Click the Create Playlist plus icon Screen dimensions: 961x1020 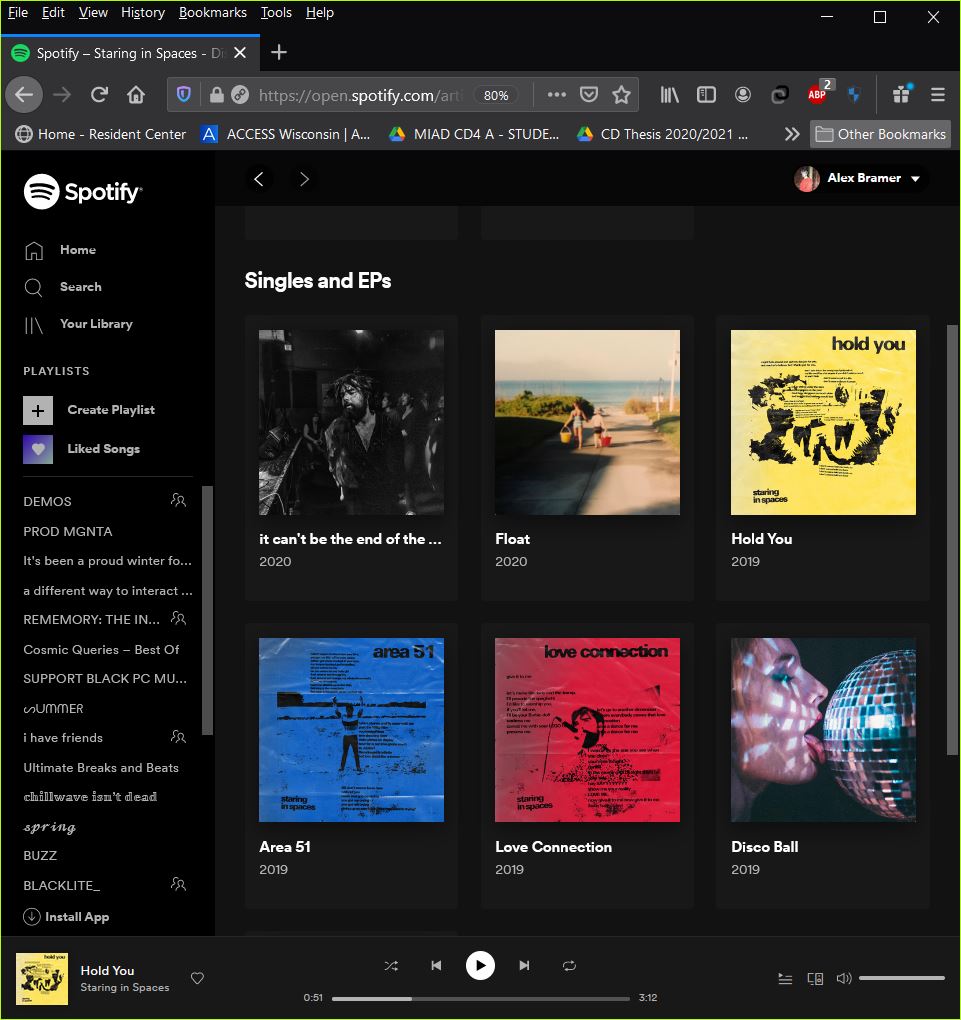38,410
